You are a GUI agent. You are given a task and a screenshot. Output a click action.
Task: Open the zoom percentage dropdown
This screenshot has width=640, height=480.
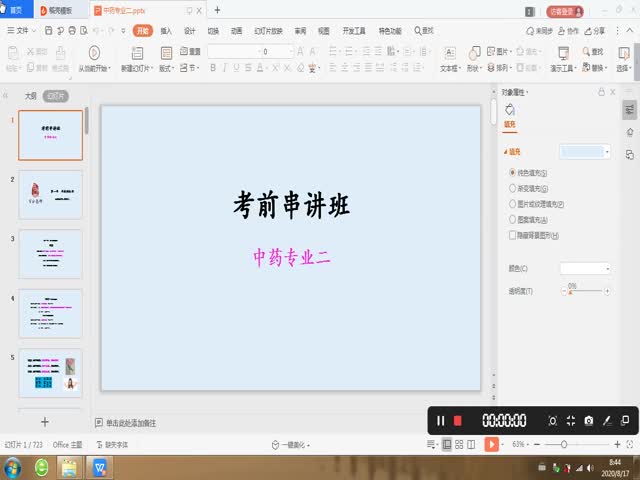point(520,444)
